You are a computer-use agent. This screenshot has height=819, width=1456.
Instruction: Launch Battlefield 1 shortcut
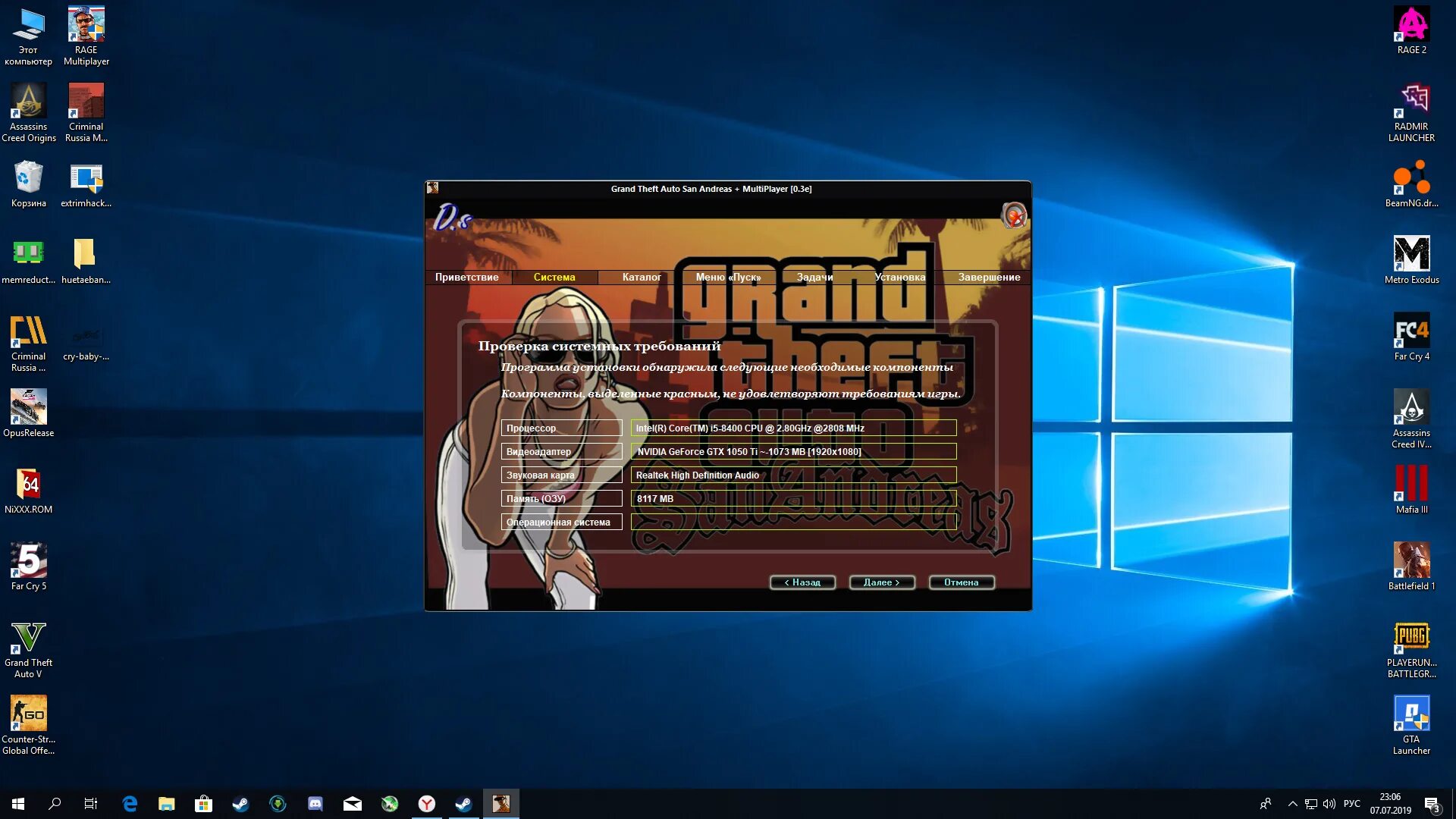1411,566
